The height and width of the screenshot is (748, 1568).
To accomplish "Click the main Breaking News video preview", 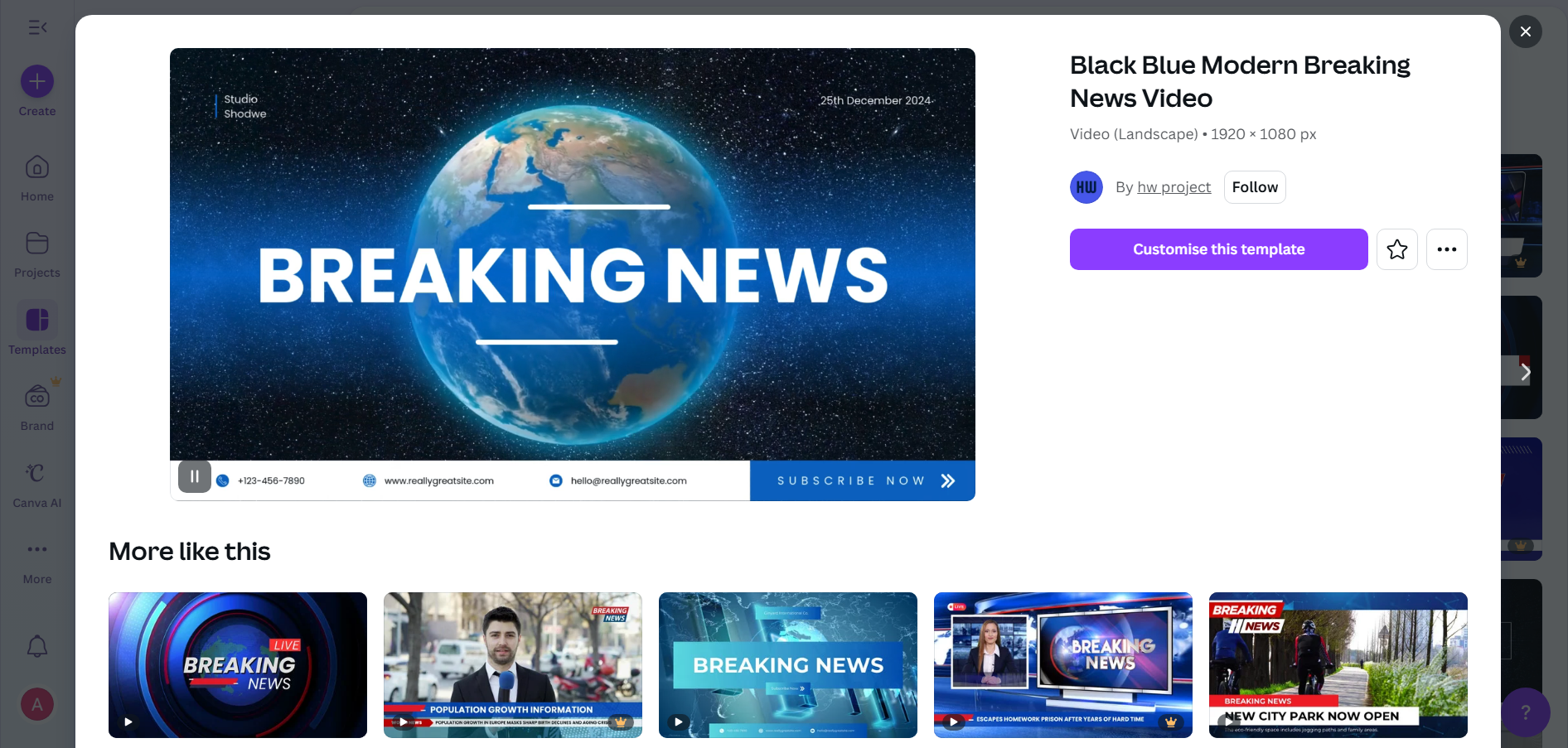I will click(x=573, y=274).
